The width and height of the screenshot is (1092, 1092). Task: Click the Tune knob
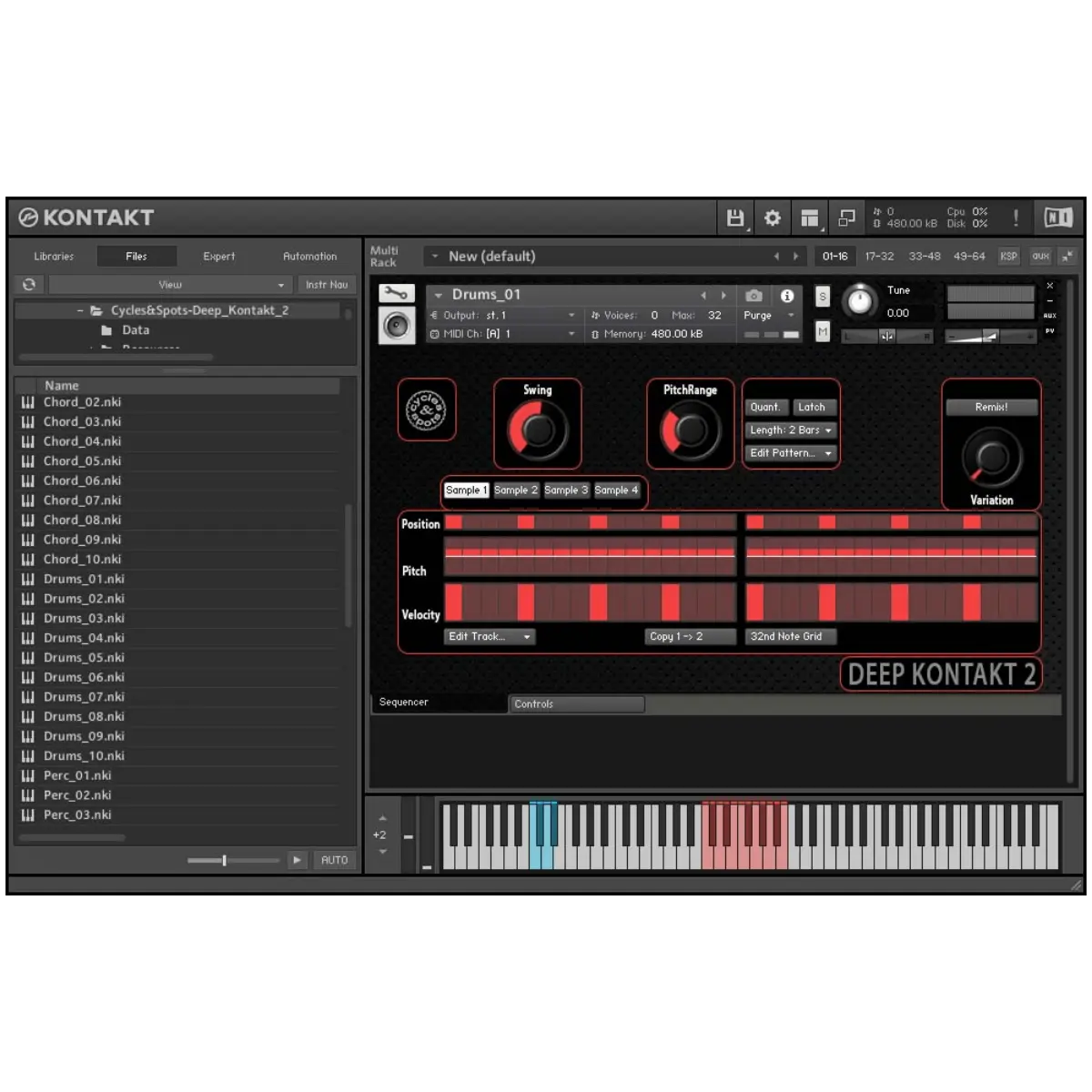click(860, 300)
